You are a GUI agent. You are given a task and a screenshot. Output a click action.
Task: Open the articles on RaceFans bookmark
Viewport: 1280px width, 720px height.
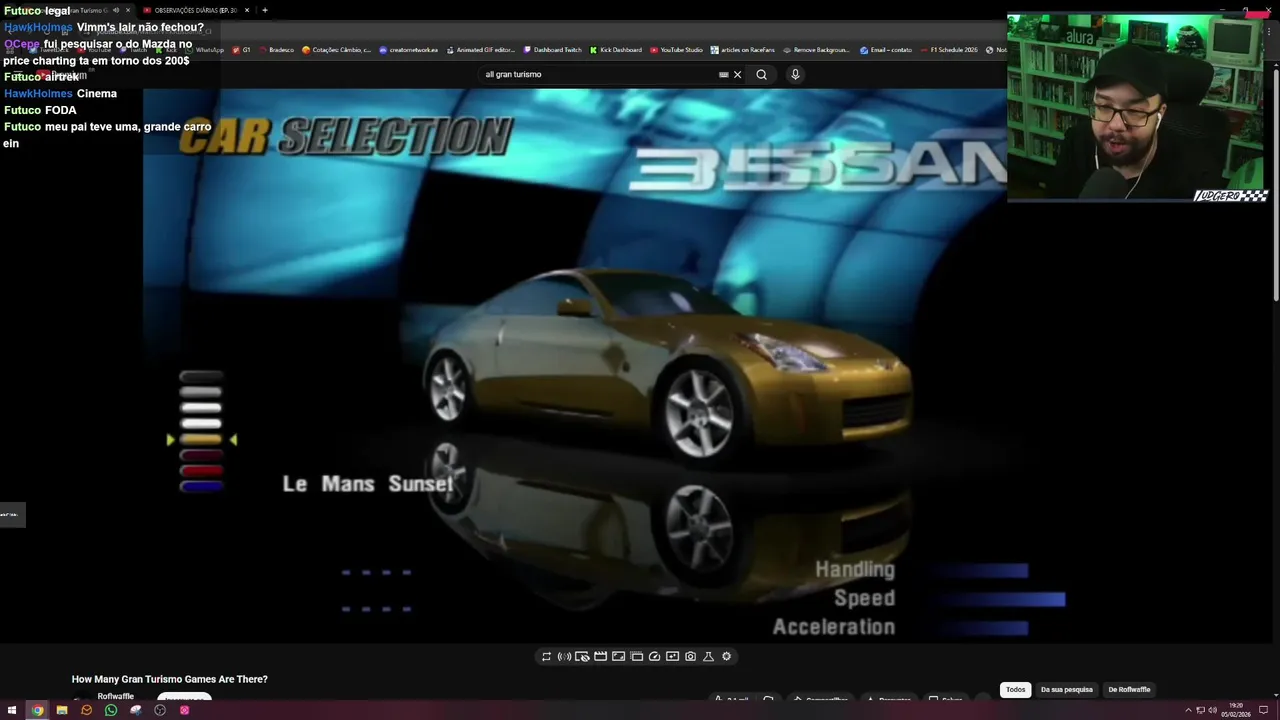743,50
